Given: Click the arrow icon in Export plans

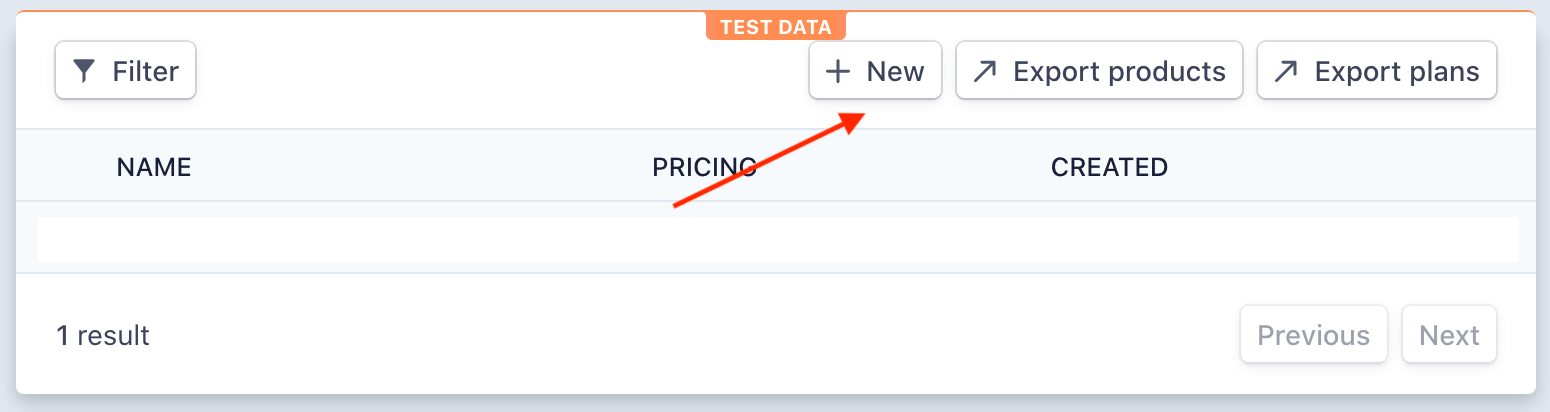Looking at the screenshot, I should pyautogui.click(x=1286, y=71).
